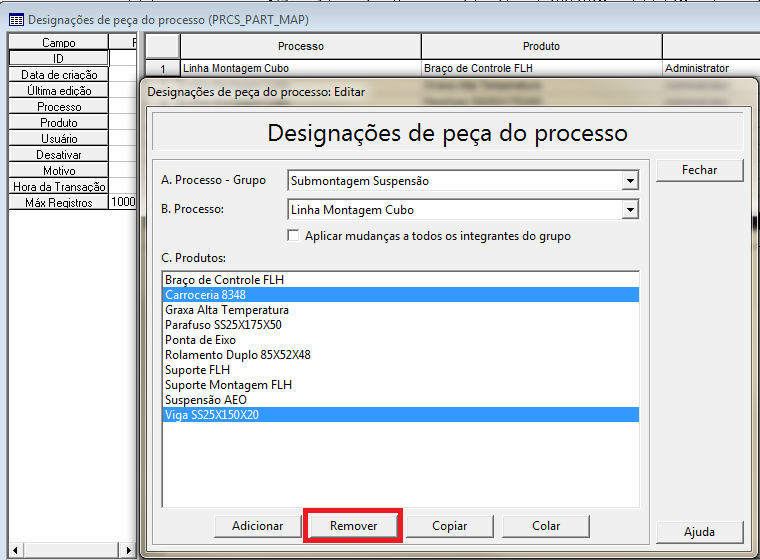760x560 pixels.
Task: Select Viga SS25X150X20 product
Action: pyautogui.click(x=401, y=415)
